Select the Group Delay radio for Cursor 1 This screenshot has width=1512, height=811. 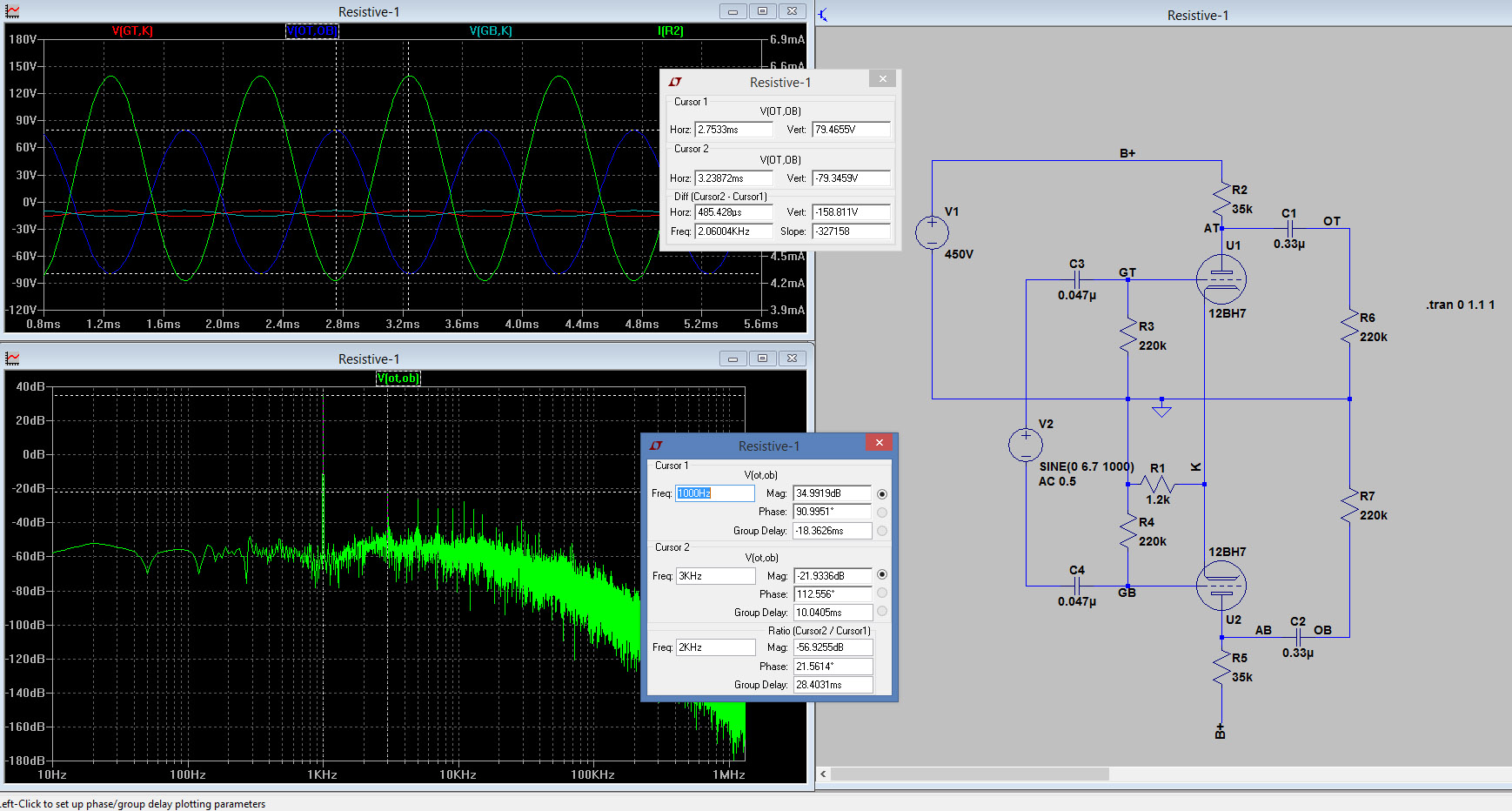point(882,531)
